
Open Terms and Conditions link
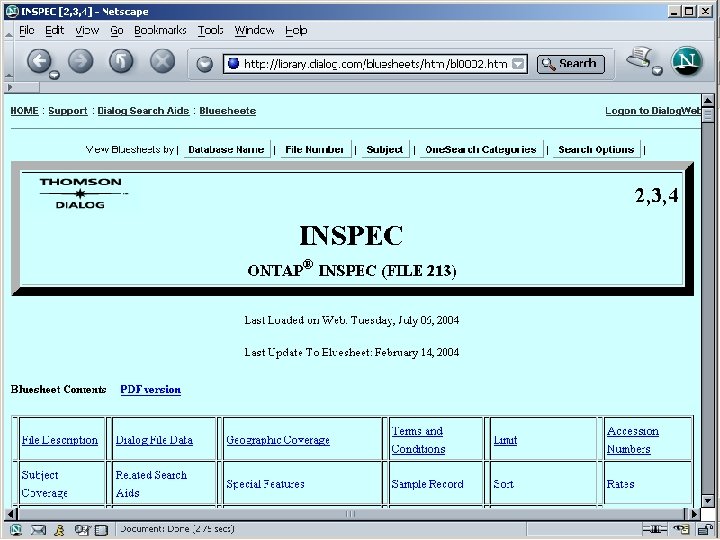[x=418, y=440]
